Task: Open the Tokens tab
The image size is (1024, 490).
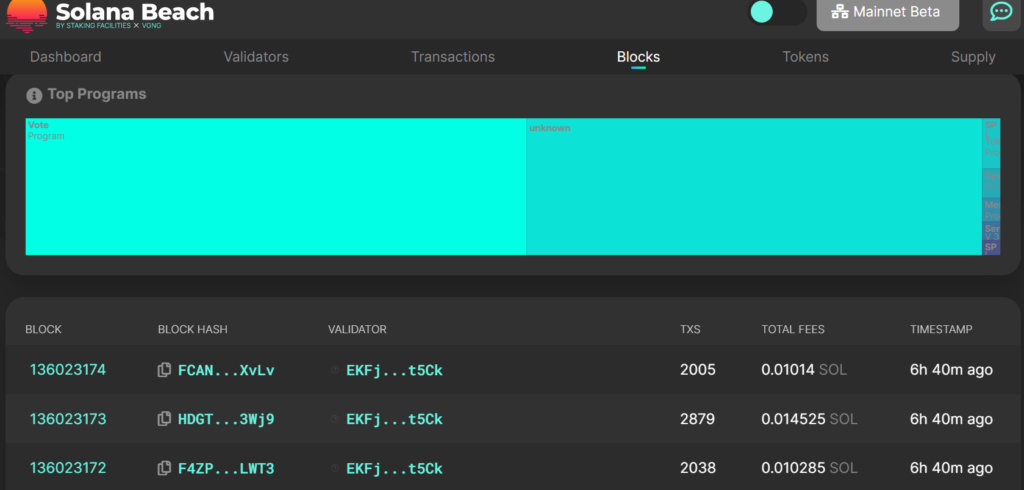Action: pos(805,57)
